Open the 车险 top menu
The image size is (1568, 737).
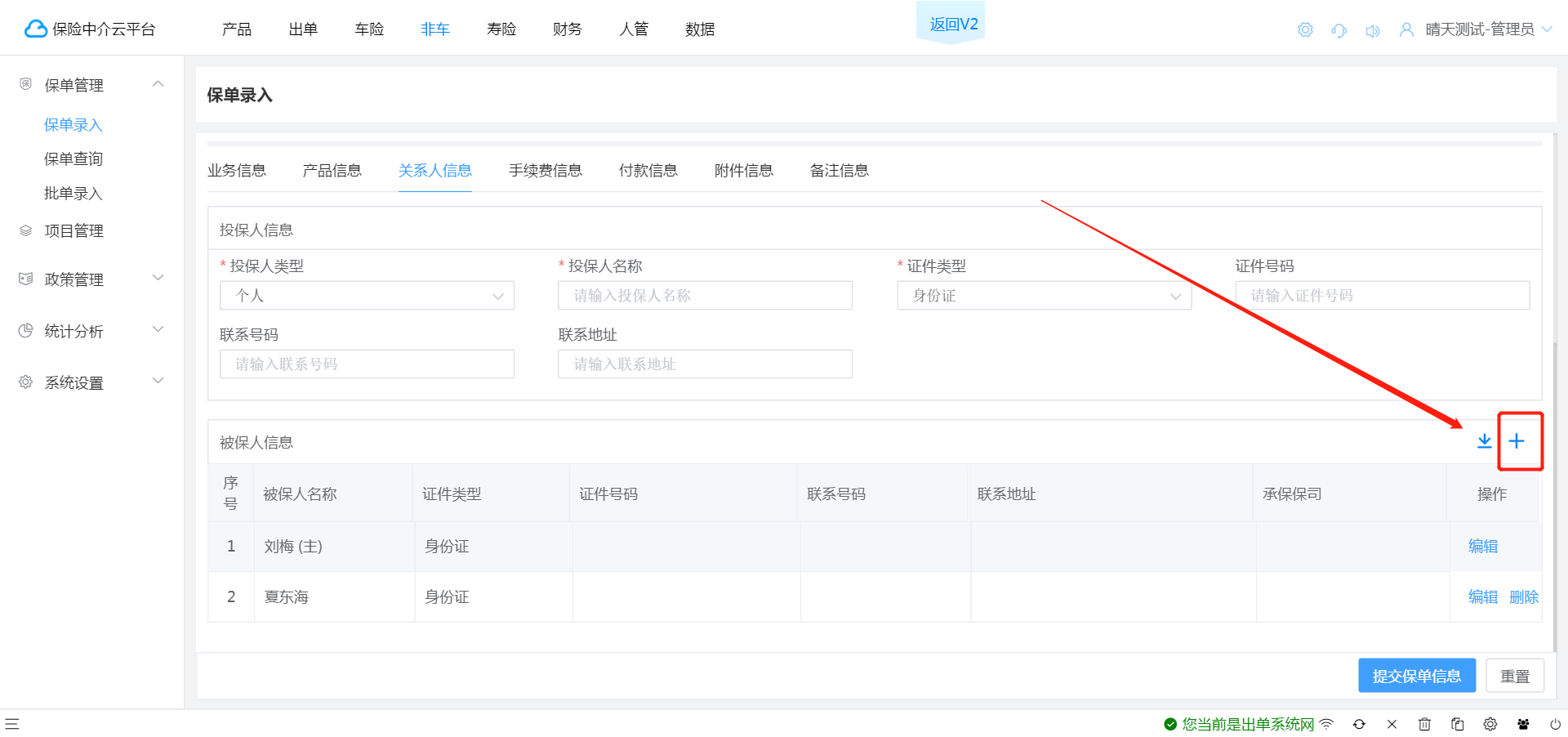369,29
